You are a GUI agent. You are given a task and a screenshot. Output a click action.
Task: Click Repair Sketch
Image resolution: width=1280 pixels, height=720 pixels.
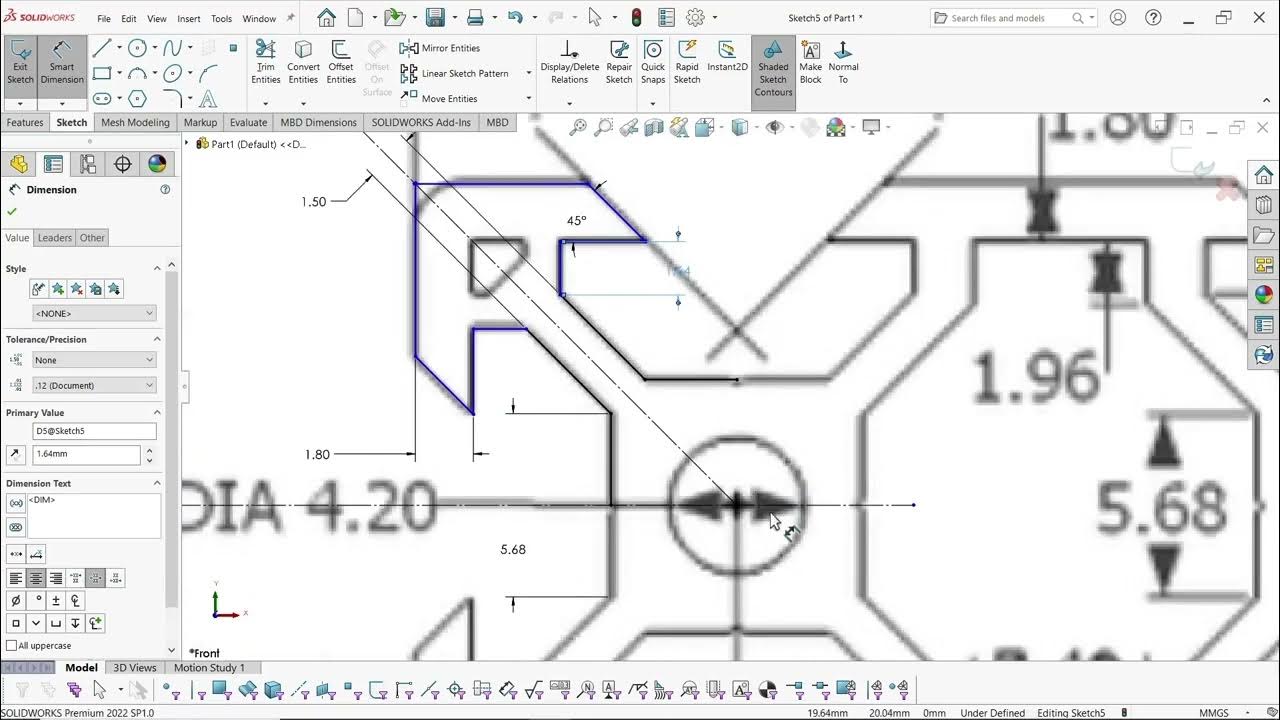coord(619,63)
